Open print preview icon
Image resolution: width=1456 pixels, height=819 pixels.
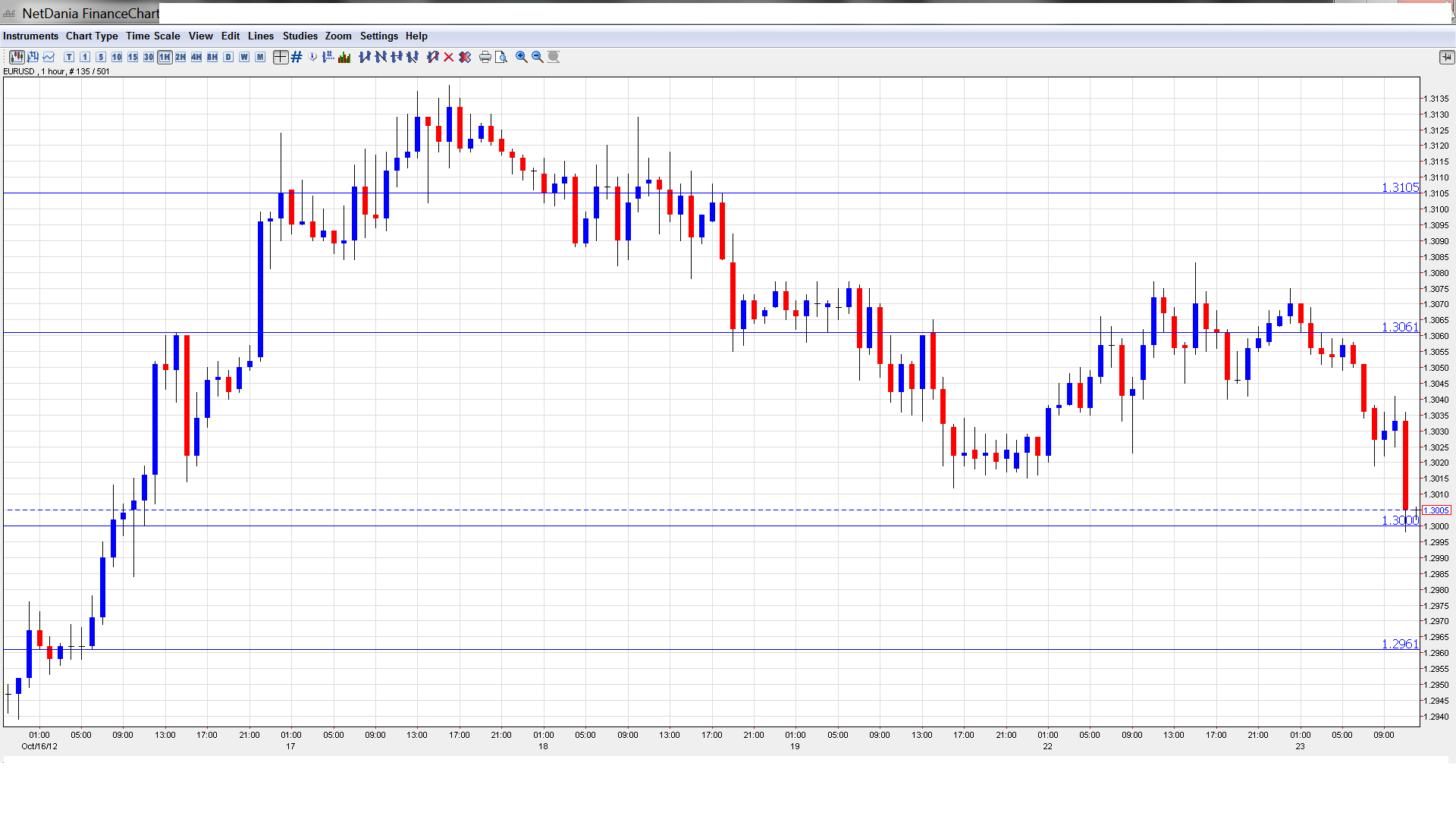pyautogui.click(x=501, y=57)
